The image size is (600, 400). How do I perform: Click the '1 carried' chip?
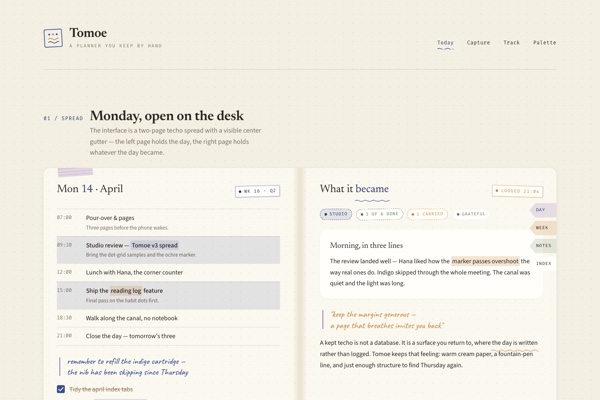(x=427, y=214)
